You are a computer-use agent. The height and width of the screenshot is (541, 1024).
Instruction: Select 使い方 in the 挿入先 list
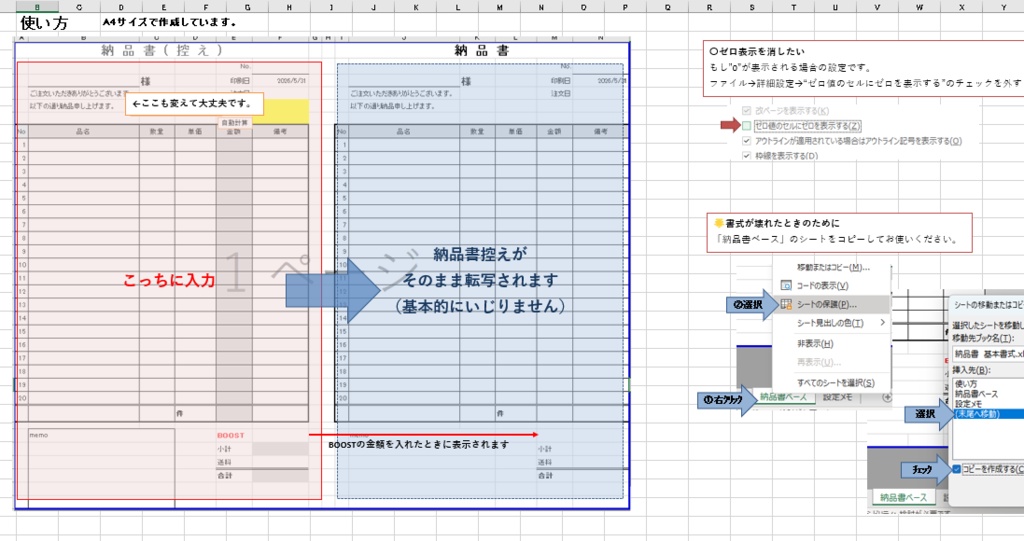click(x=966, y=384)
